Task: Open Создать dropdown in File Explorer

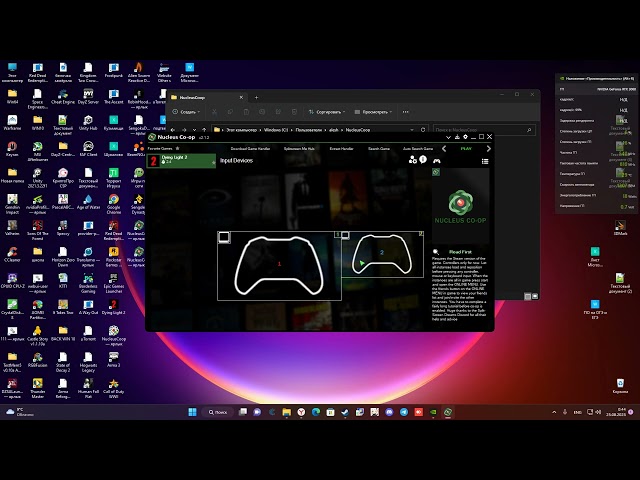Action: coord(186,112)
